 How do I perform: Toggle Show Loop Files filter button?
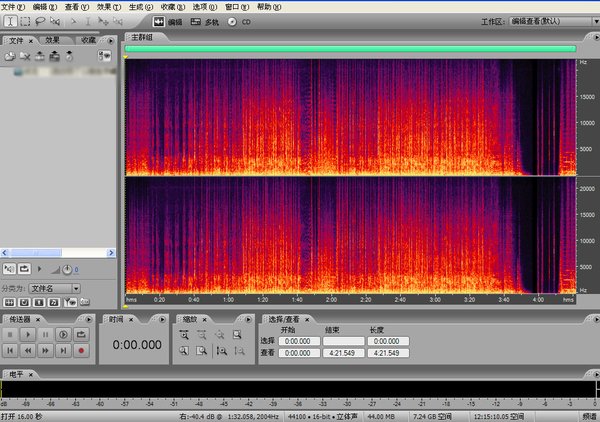[x=24, y=303]
